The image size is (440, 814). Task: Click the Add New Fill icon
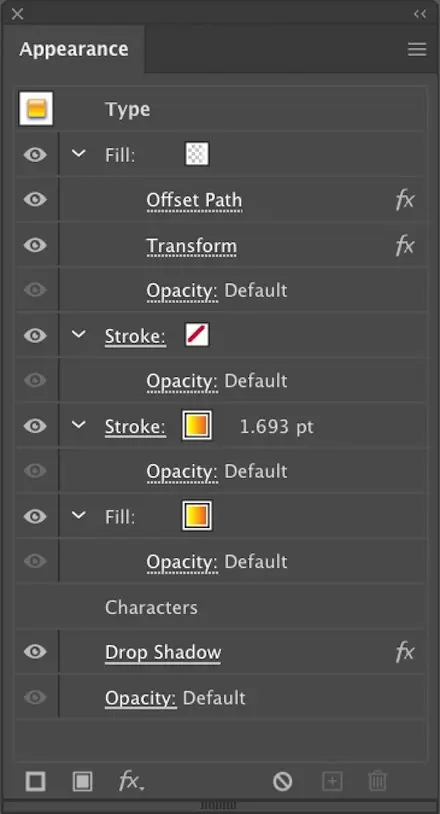[x=82, y=781]
